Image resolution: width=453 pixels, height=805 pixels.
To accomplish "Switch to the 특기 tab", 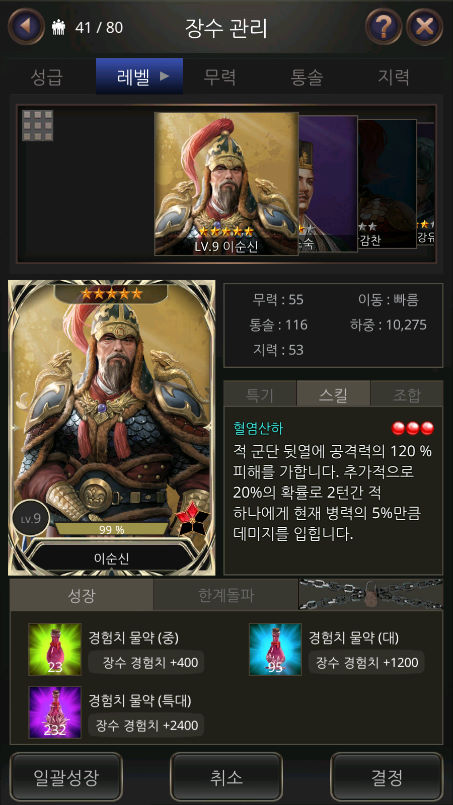I will (x=260, y=394).
